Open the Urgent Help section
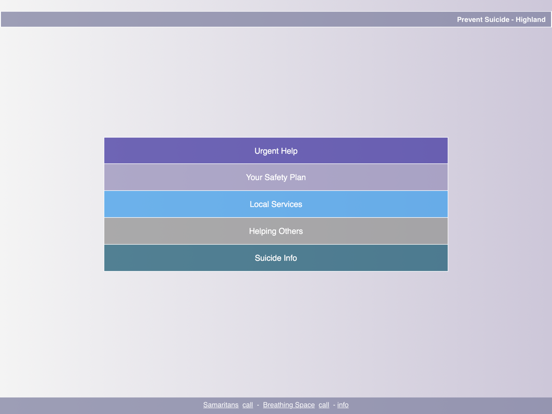 point(276,151)
